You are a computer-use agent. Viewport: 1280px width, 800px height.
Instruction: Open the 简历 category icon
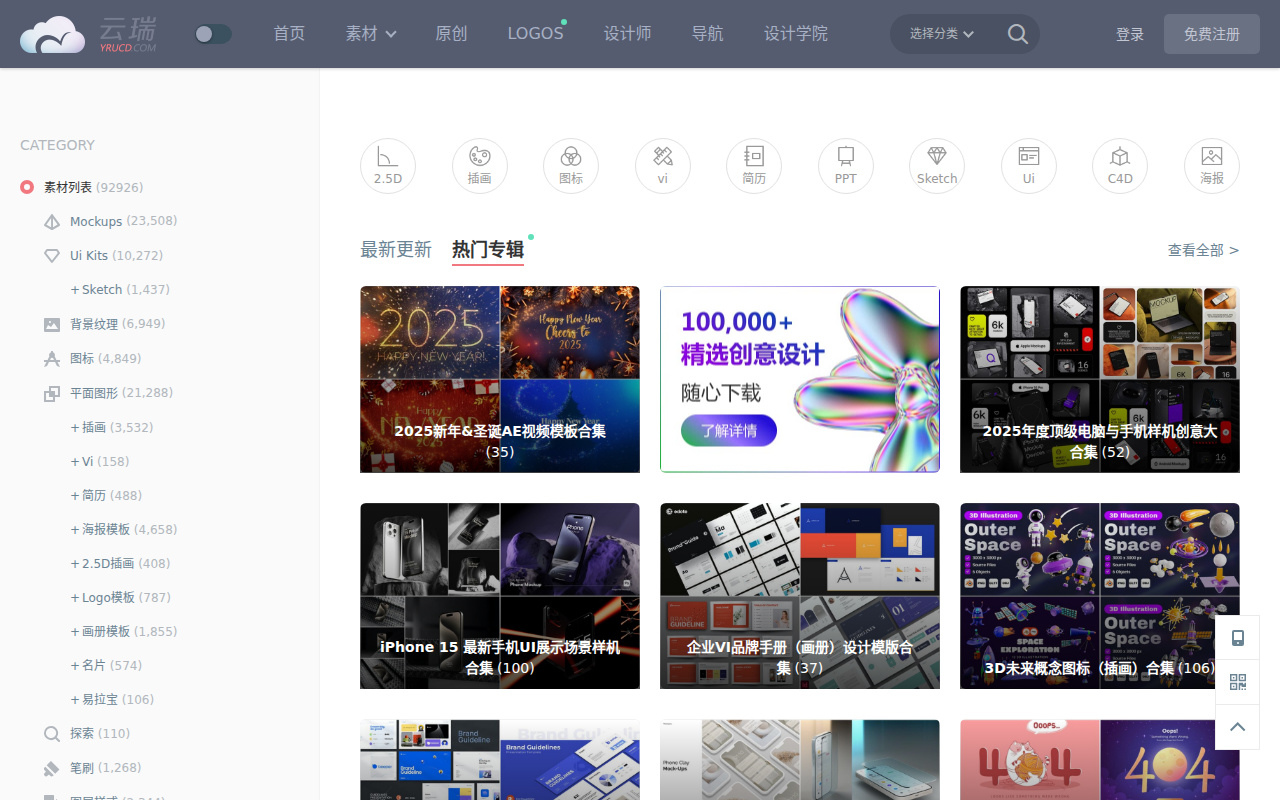coord(754,166)
